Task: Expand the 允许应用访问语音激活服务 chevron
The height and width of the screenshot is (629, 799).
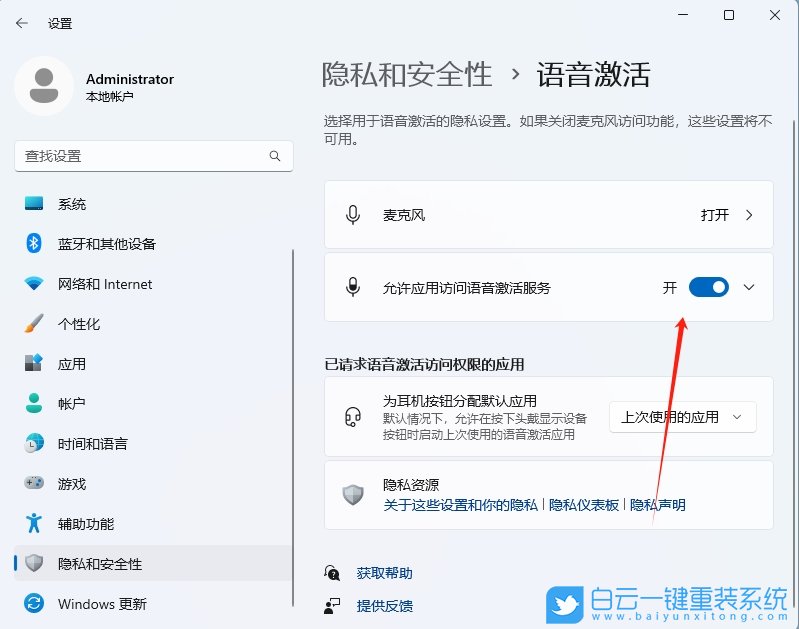Action: (749, 287)
